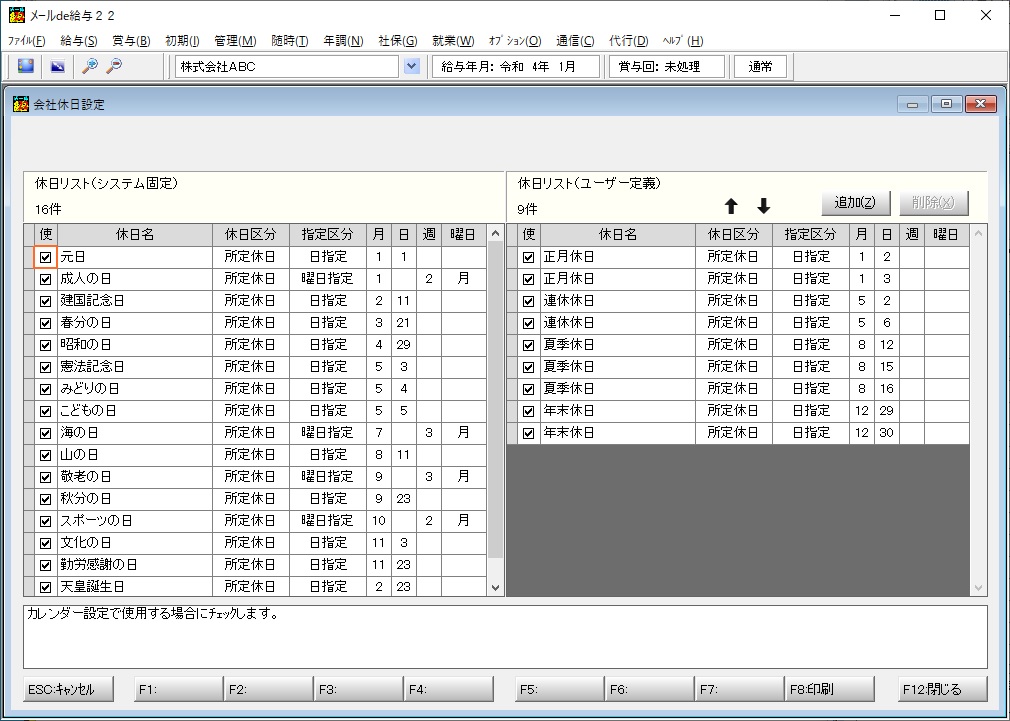1010x721 pixels.
Task: Click the 会社休日設定 window icon
Action: [x=21, y=104]
